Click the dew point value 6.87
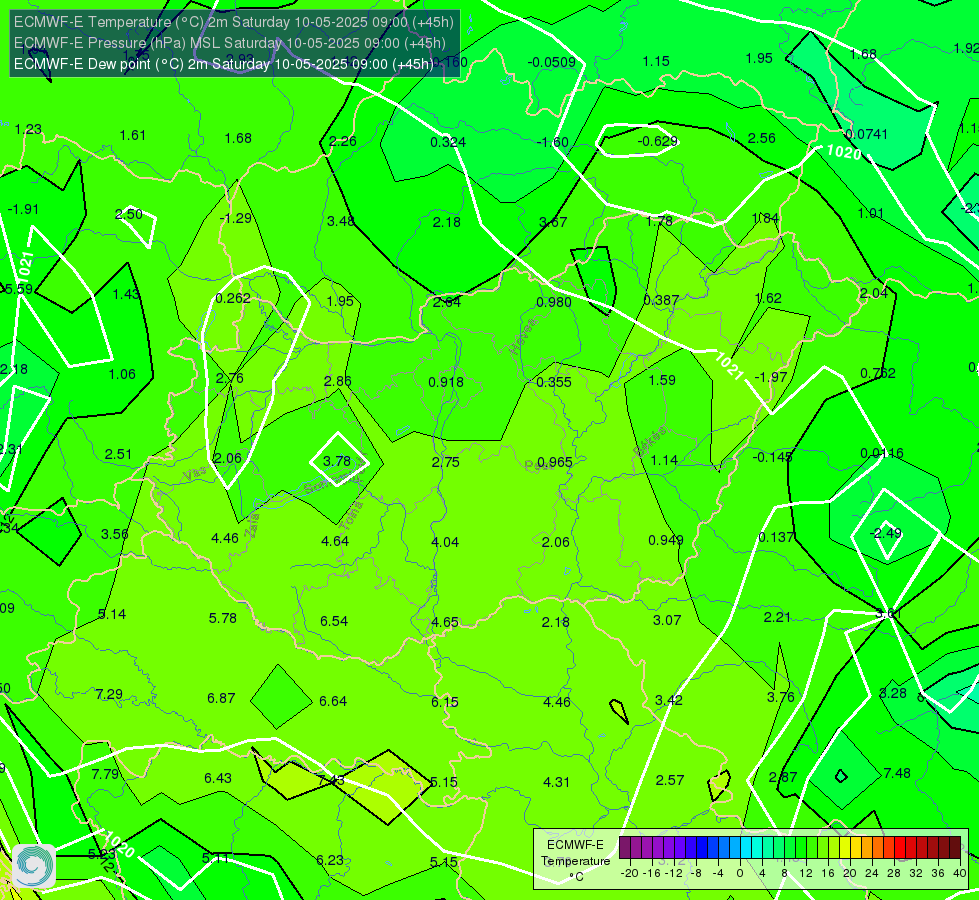Image resolution: width=979 pixels, height=900 pixels. click(221, 698)
